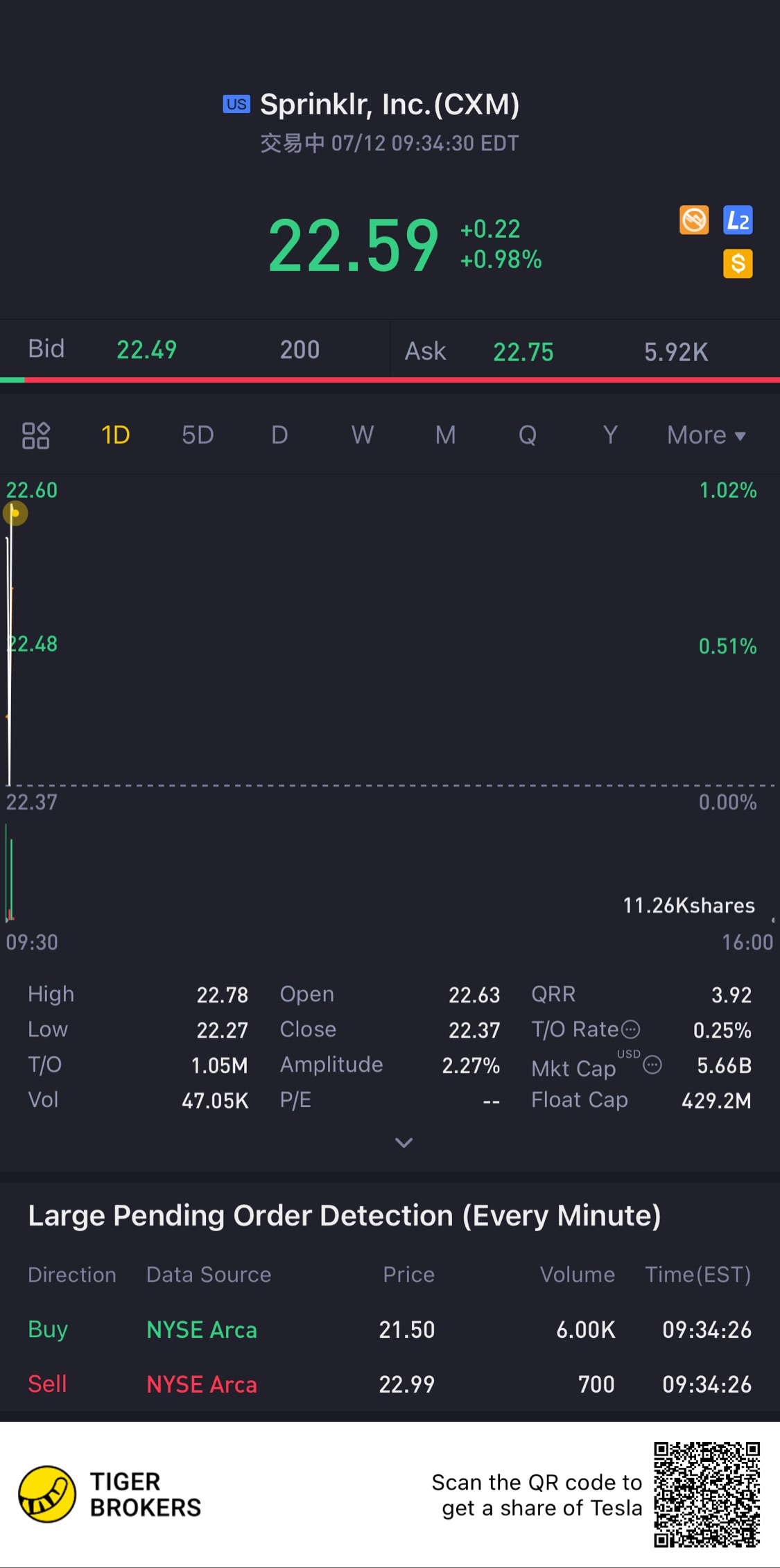
Task: Tap the Bid price 22.49
Action: [x=146, y=350]
